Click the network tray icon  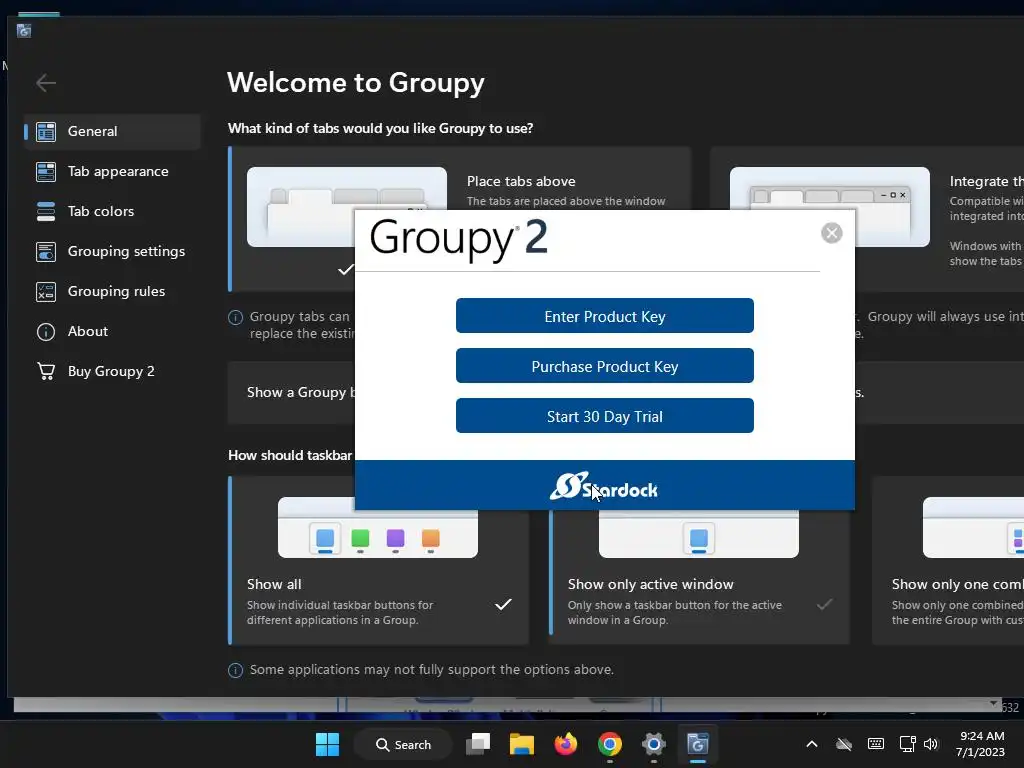coord(907,744)
